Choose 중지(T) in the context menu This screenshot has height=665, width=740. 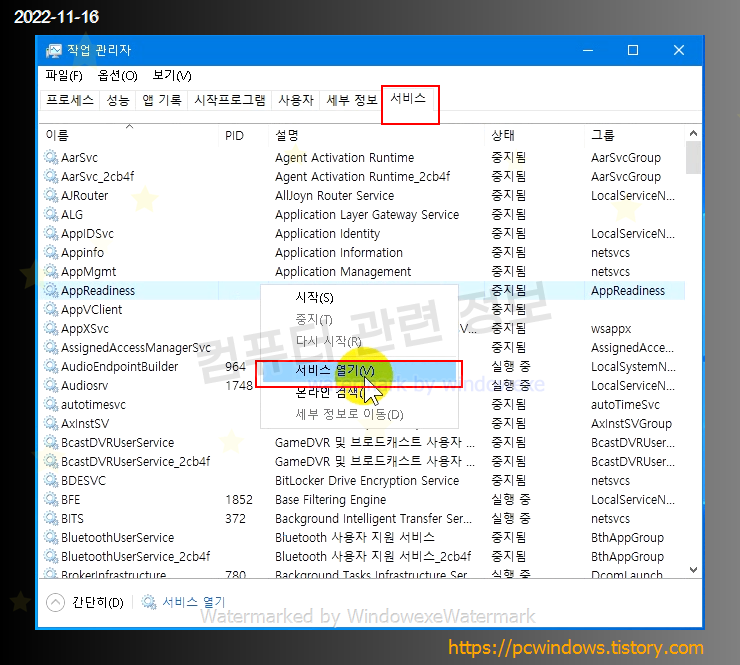359,320
